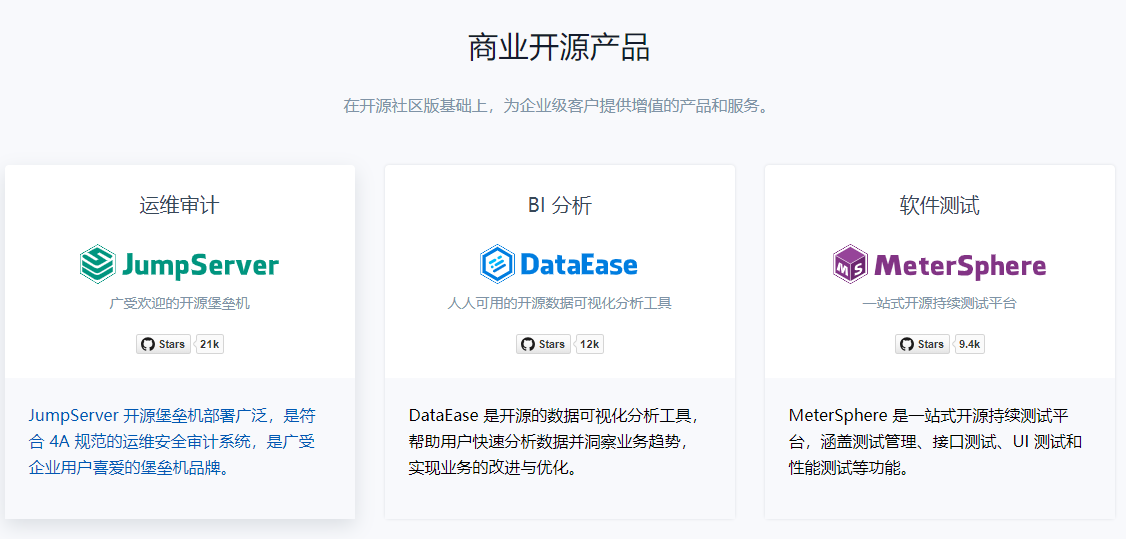
Task: Click the subtitle starting 在开源社区版基础上
Action: point(559,107)
